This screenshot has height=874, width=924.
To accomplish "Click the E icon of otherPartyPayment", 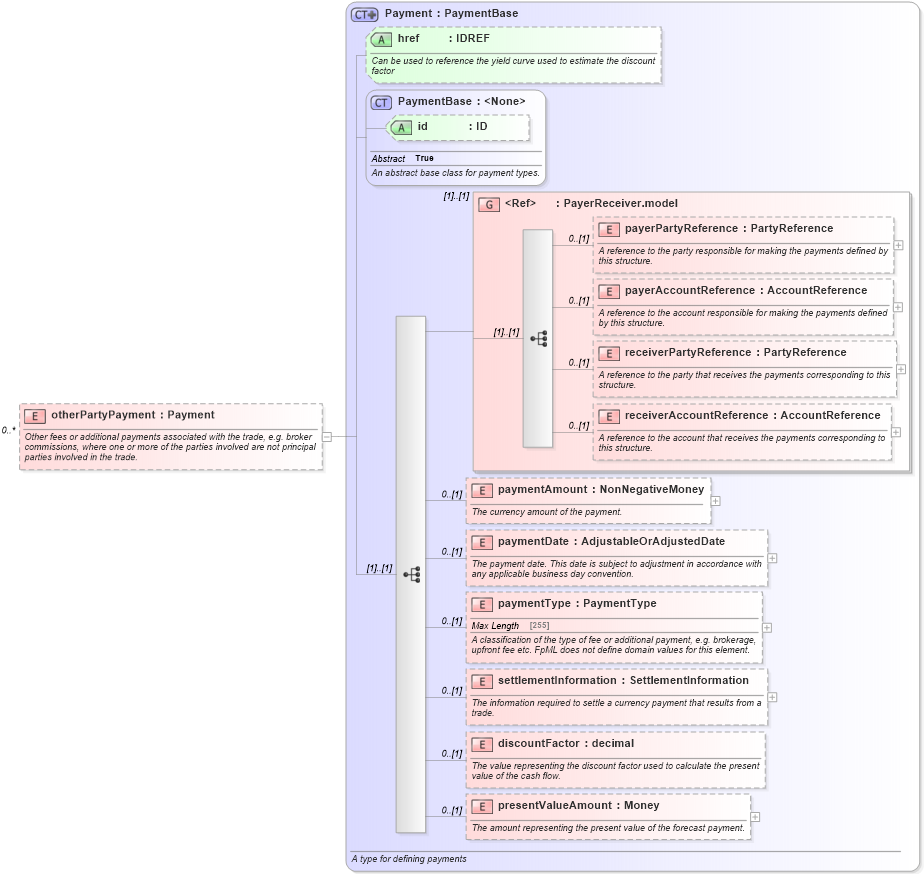I will (x=35, y=416).
